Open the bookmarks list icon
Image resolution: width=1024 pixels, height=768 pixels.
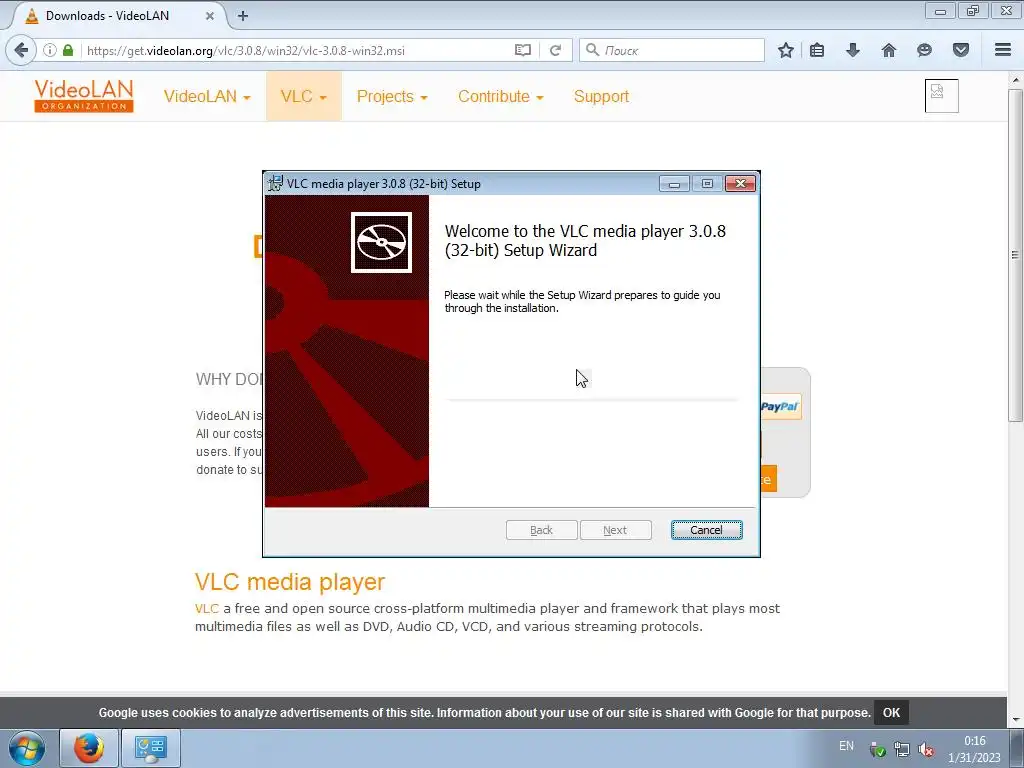817,50
